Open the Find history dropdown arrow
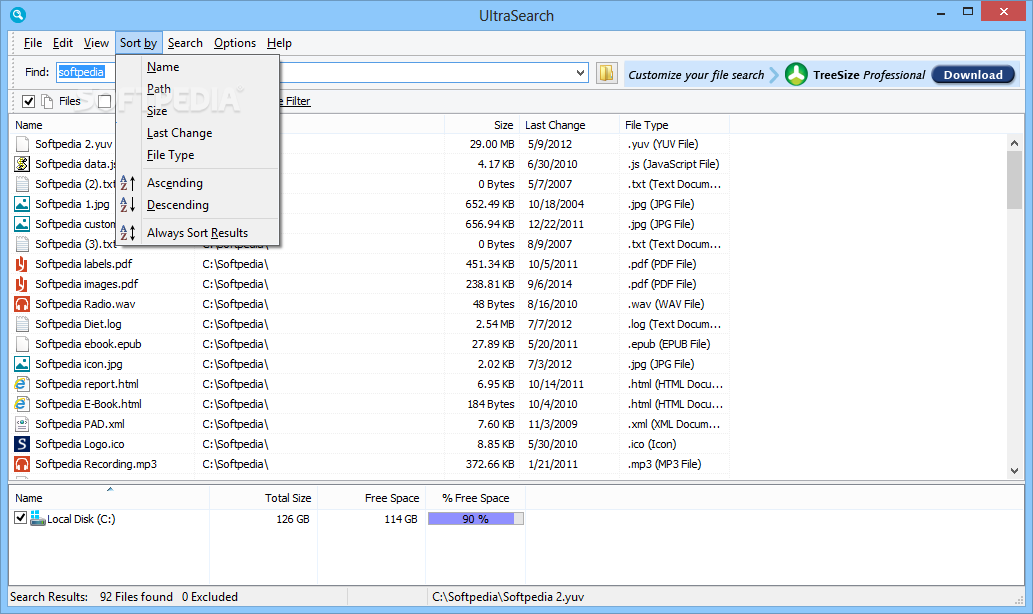This screenshot has height=614, width=1033. [580, 72]
